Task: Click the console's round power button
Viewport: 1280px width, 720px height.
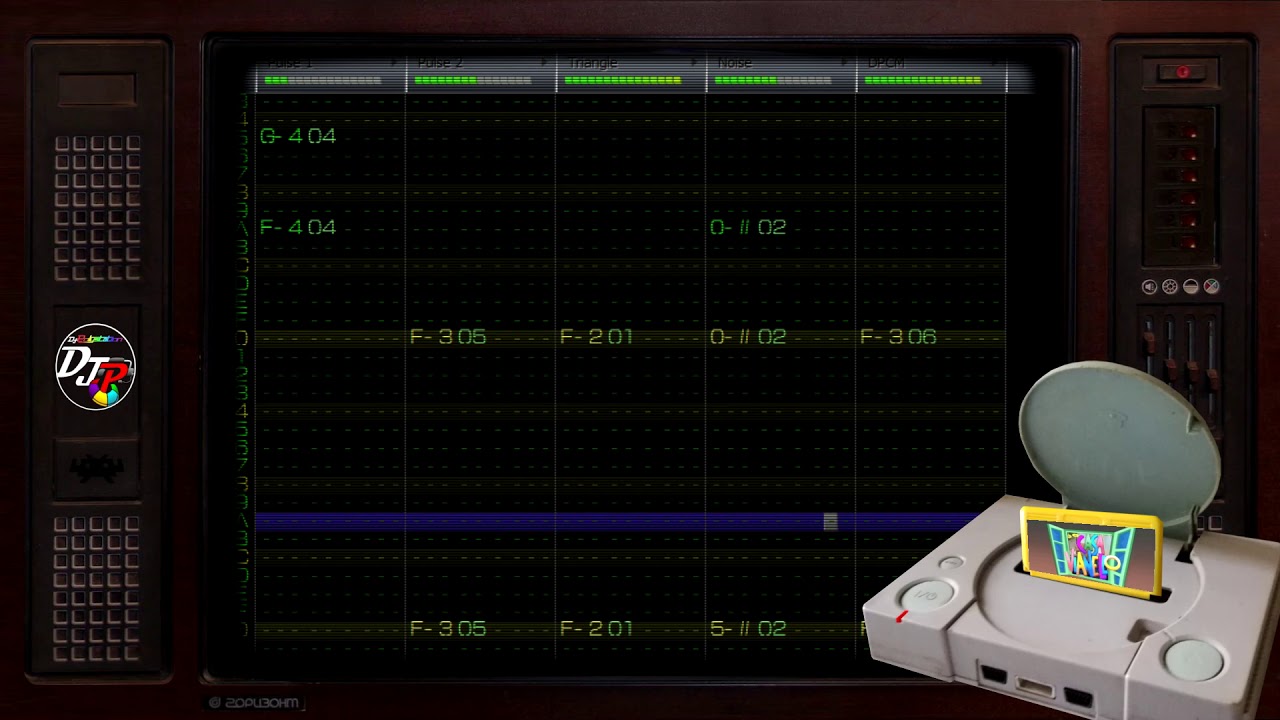Action: click(x=926, y=597)
